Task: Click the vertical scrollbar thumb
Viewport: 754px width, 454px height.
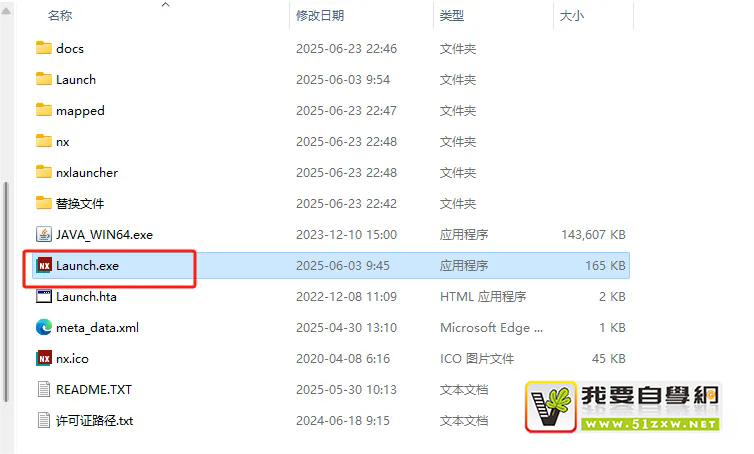Action: point(6,291)
